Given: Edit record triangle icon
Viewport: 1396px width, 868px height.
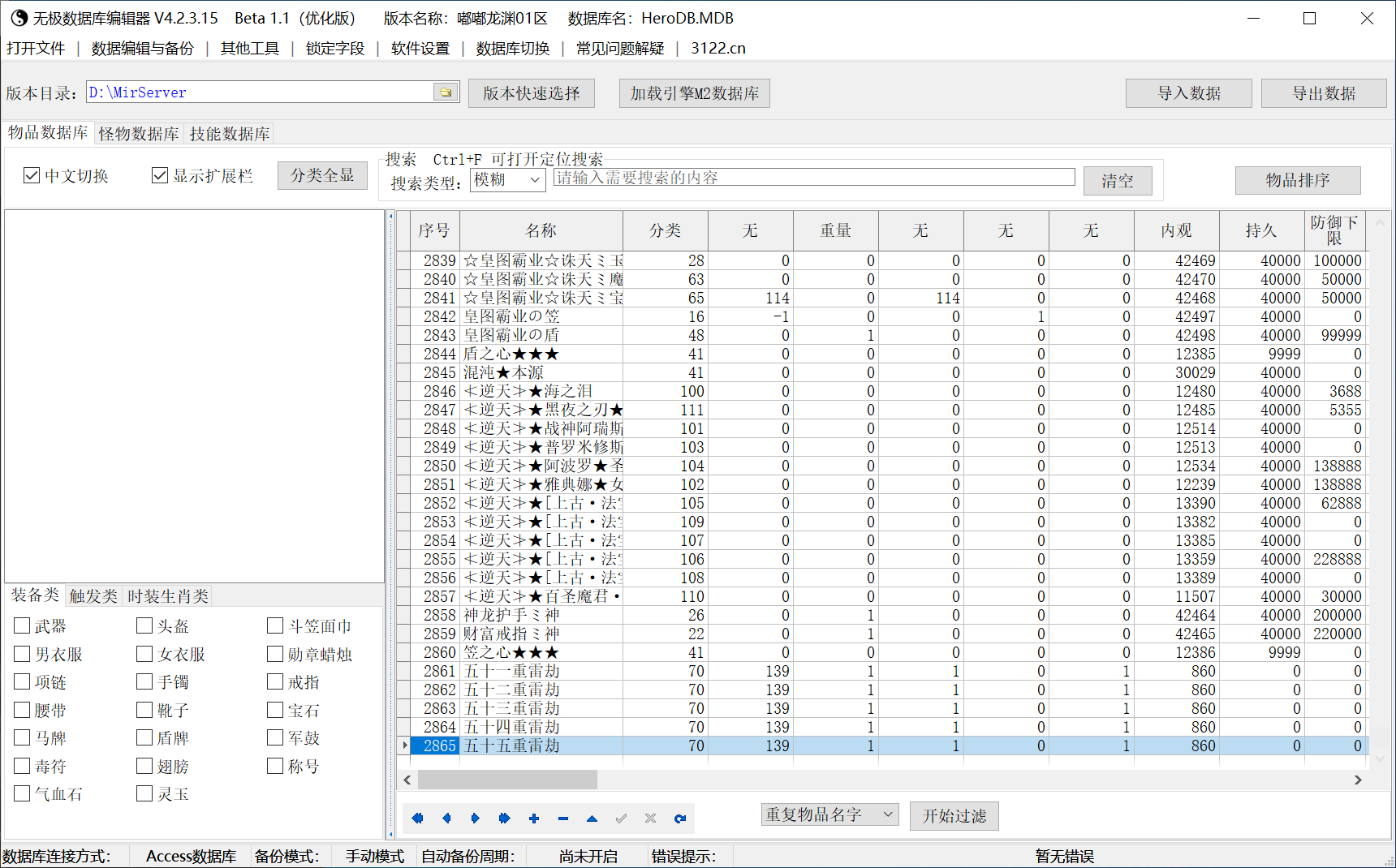Looking at the screenshot, I should pos(592,818).
